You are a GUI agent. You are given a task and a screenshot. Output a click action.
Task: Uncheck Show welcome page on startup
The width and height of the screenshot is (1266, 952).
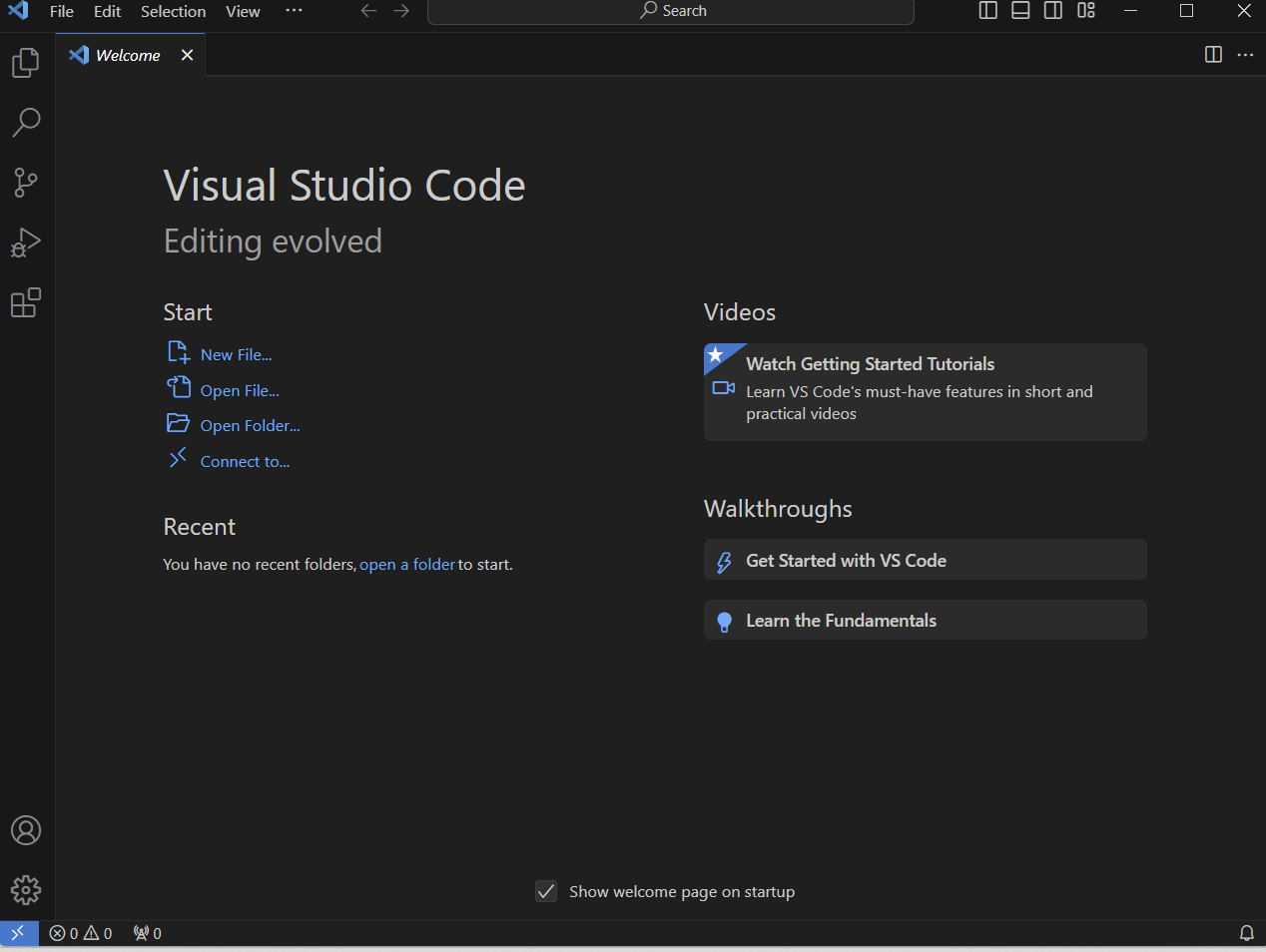click(546, 891)
